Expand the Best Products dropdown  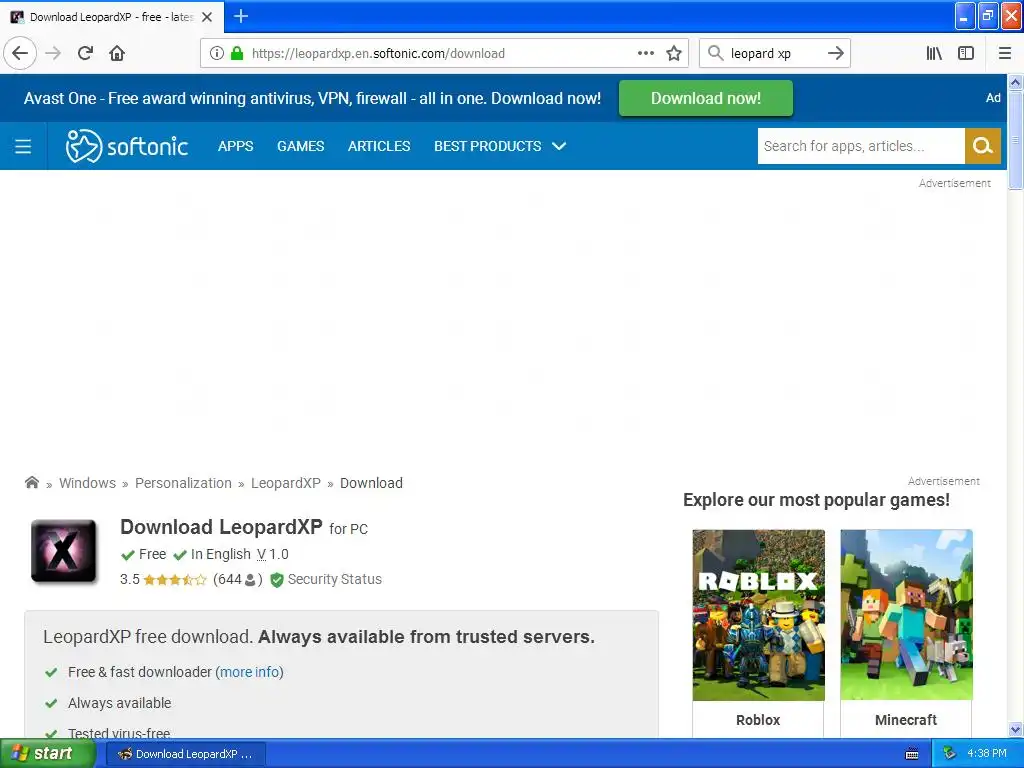pyautogui.click(x=500, y=146)
